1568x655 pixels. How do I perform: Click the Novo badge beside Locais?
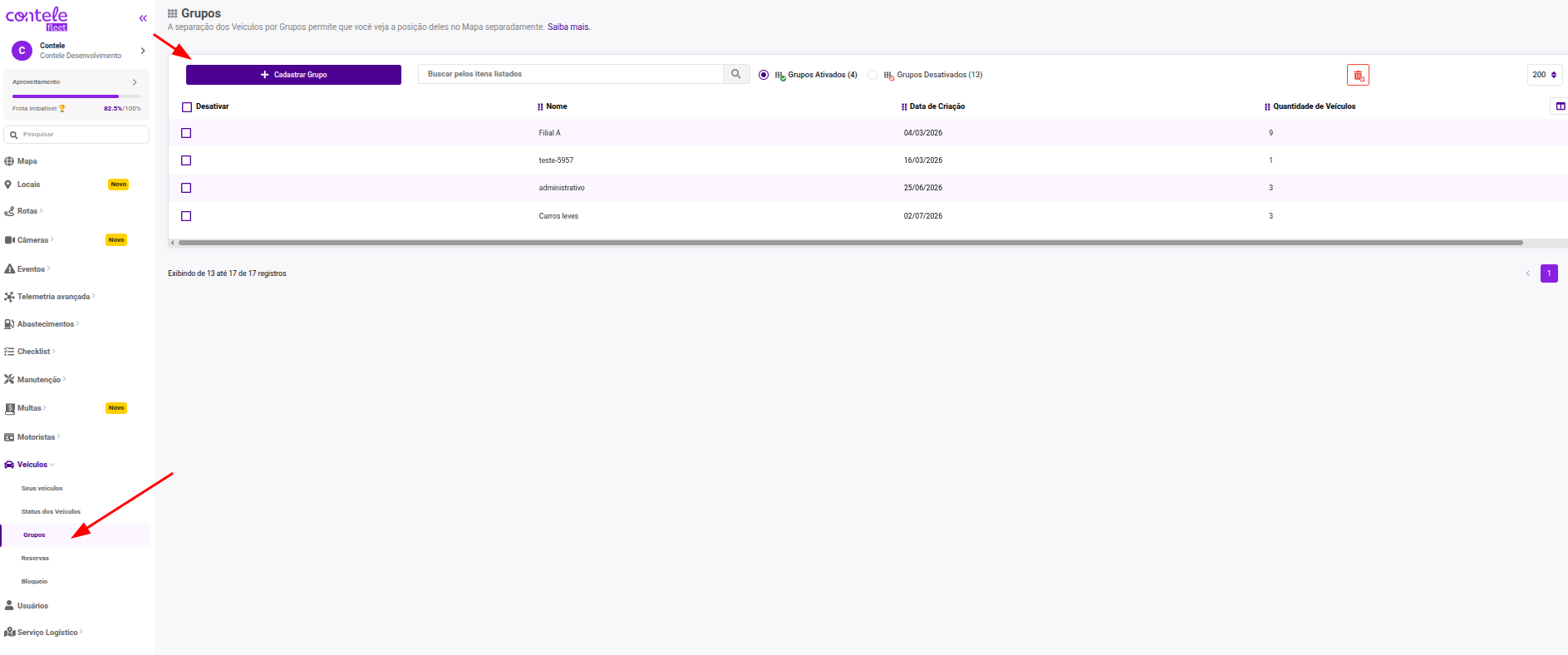(x=119, y=185)
